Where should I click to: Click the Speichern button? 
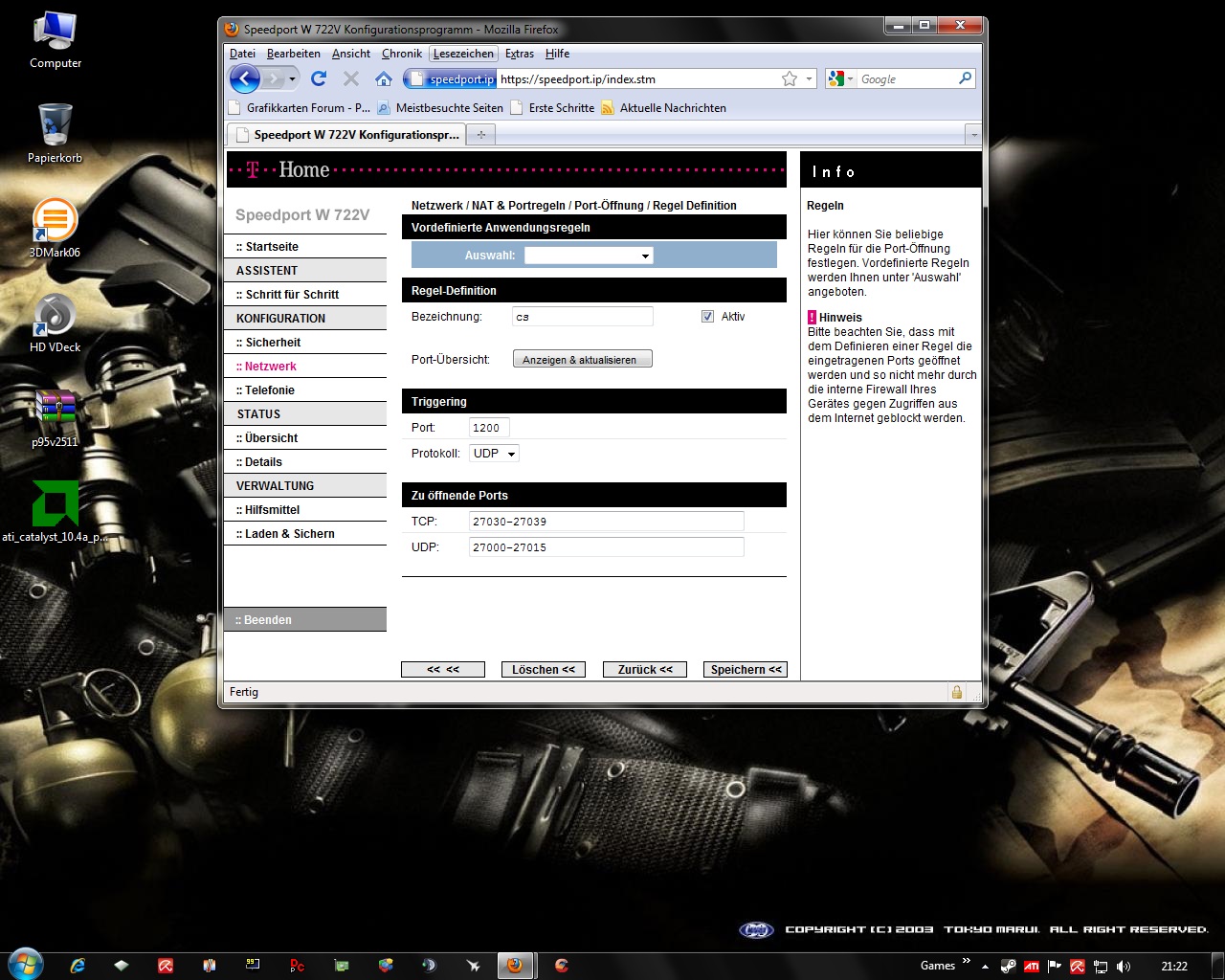(x=746, y=669)
